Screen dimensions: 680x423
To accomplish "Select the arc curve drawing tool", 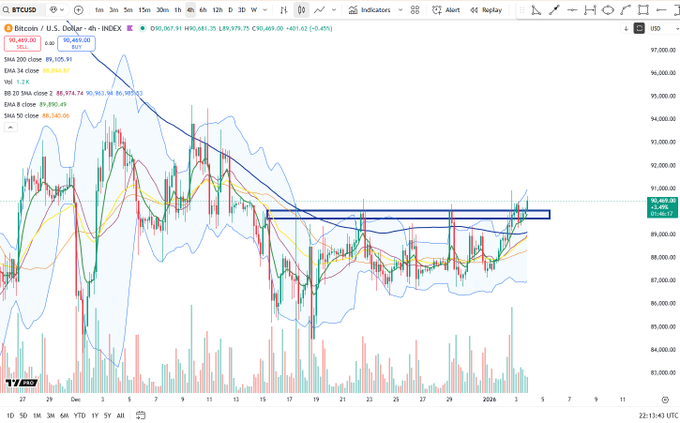I will pos(625,10).
